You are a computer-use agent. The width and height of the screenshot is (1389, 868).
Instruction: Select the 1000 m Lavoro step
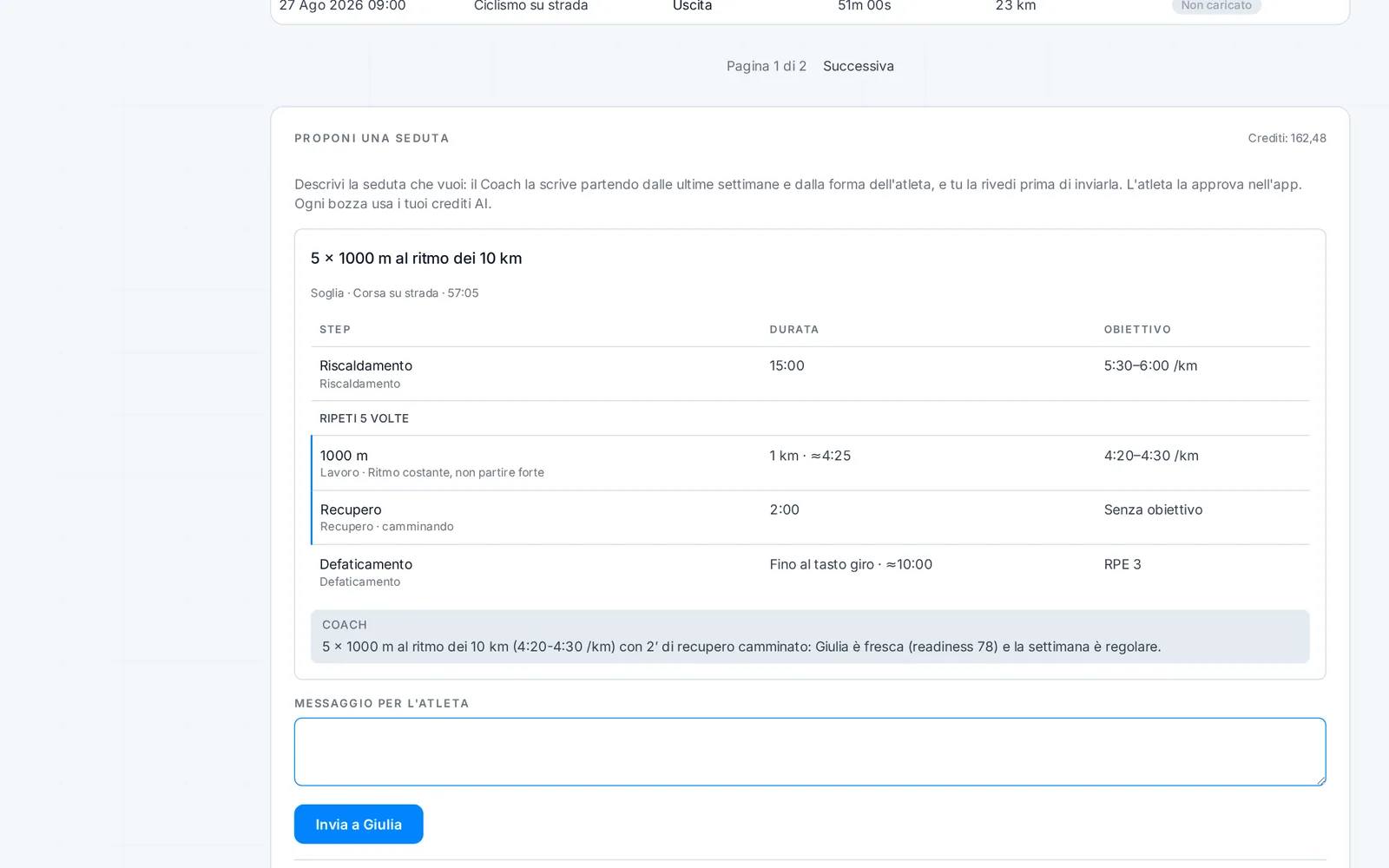click(810, 464)
